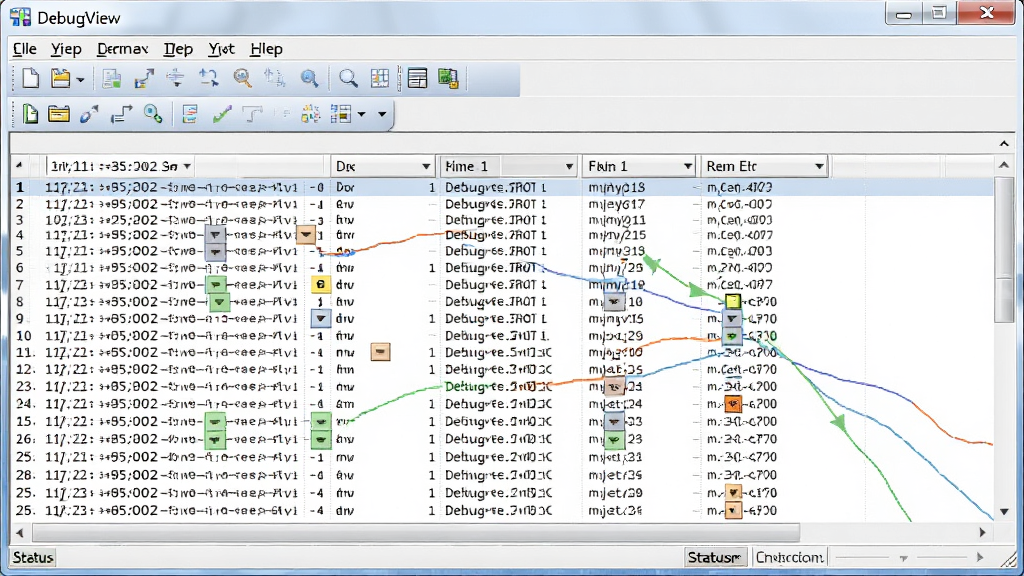This screenshot has height=576, width=1024.
Task: Click the cell reading mjeyo17 in row 2
Action: tap(616, 204)
